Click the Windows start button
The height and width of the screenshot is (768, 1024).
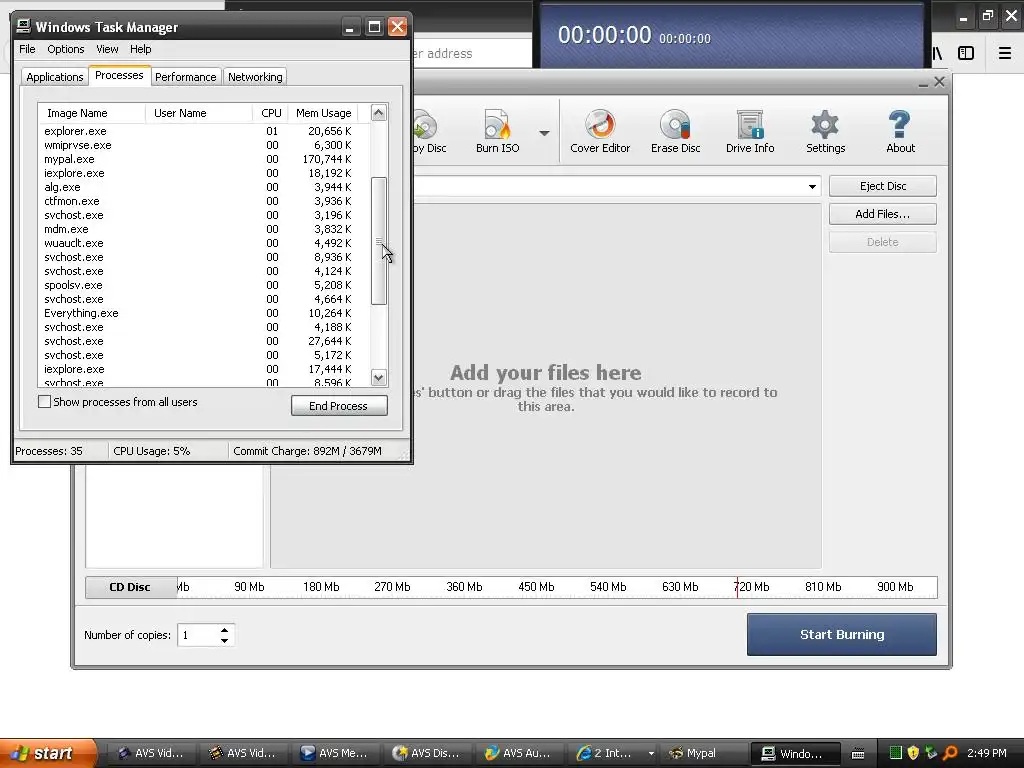pos(47,753)
